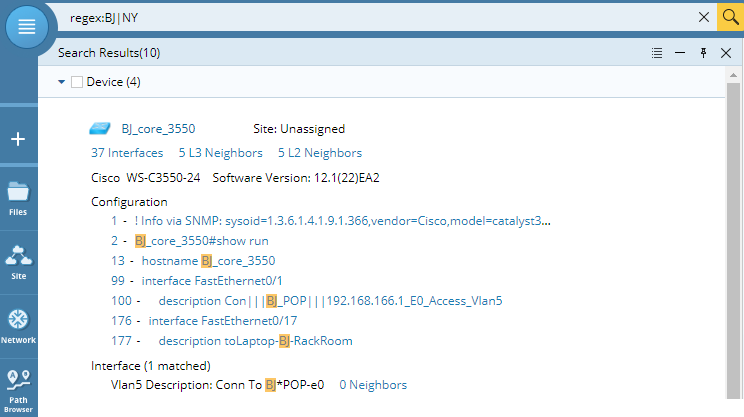Viewport: 744px width, 417px height.
Task: Collapse the Device (4) results group
Action: [61, 82]
